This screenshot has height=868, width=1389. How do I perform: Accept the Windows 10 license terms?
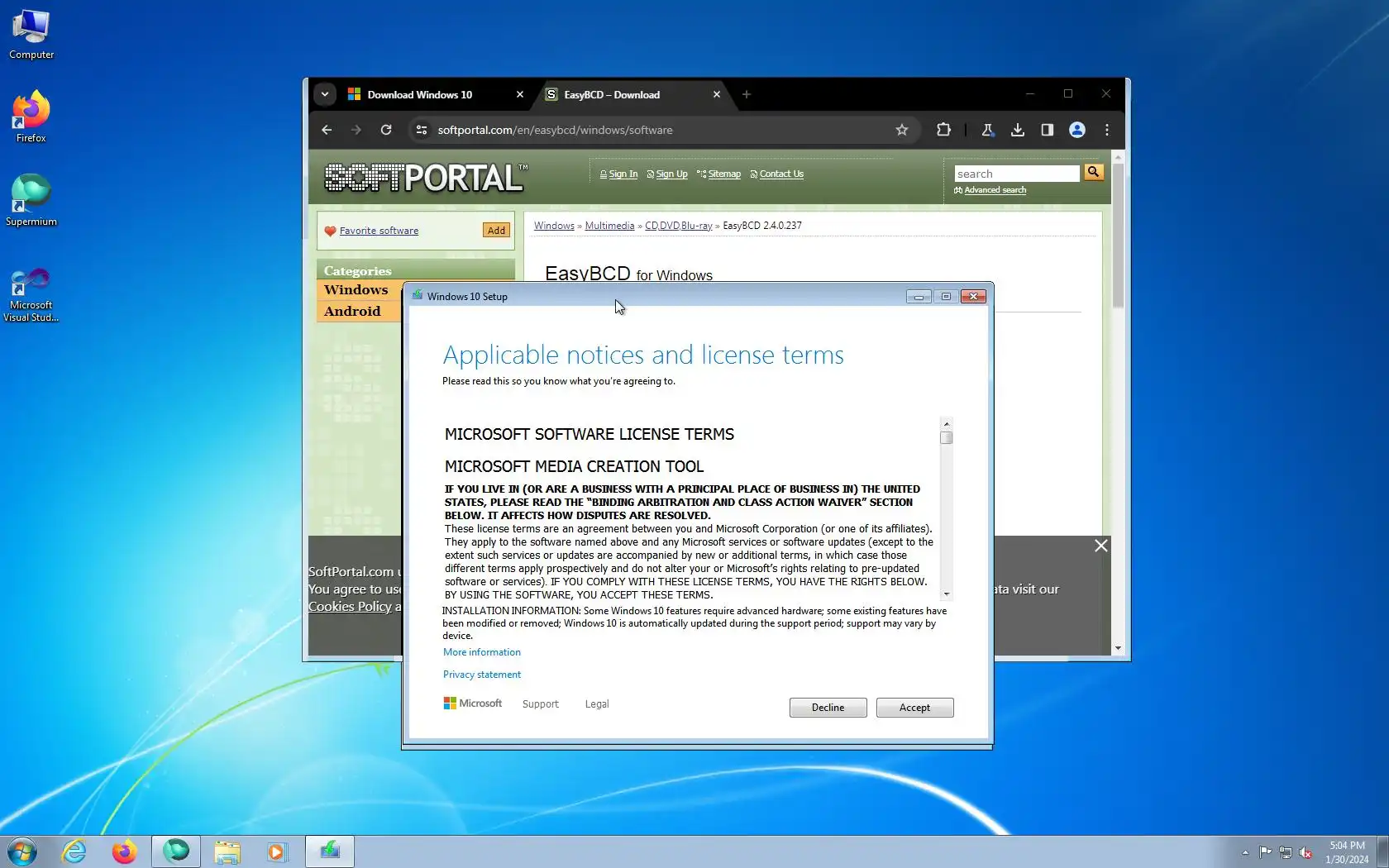pos(914,708)
